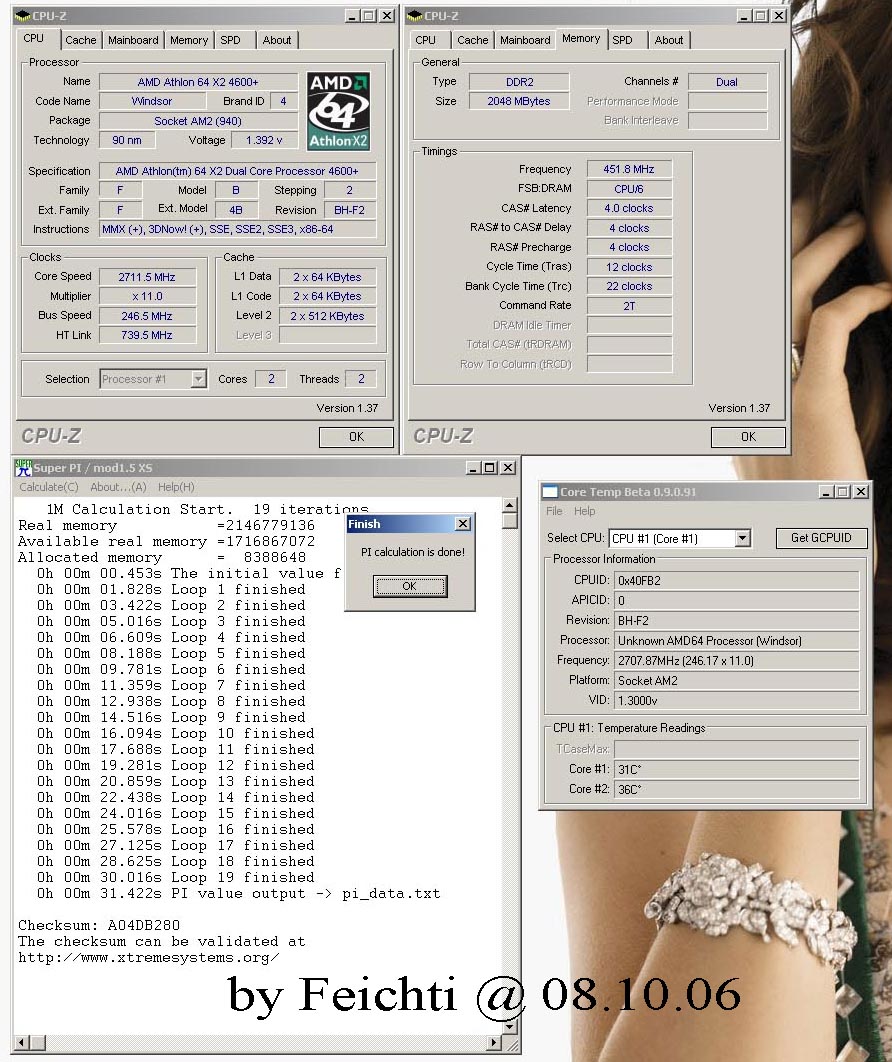The image size is (892, 1062).
Task: Open the File menu in Core Temp
Action: coord(554,511)
